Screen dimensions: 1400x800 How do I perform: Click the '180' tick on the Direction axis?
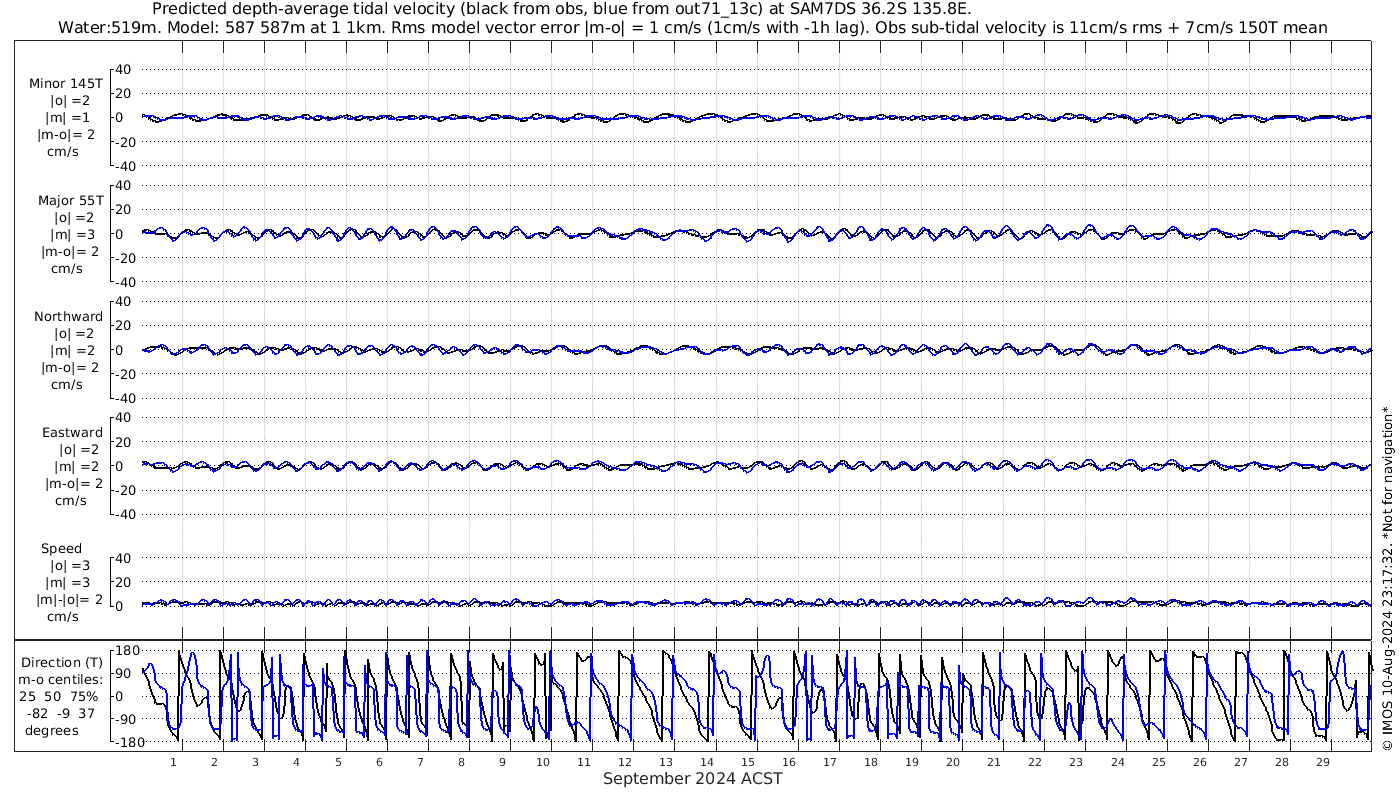pos(126,651)
